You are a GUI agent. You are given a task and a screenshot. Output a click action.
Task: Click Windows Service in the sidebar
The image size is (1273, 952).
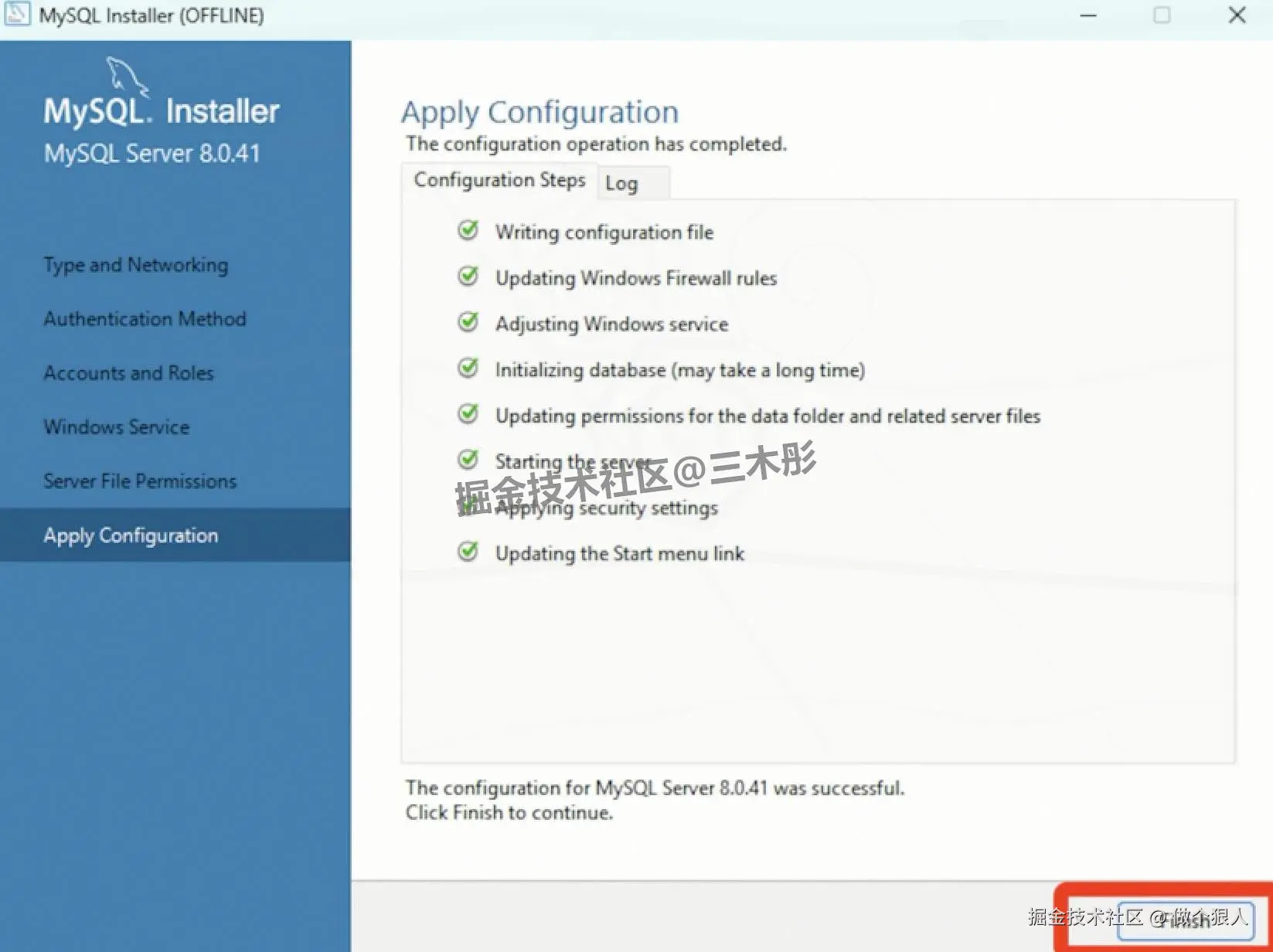click(116, 427)
